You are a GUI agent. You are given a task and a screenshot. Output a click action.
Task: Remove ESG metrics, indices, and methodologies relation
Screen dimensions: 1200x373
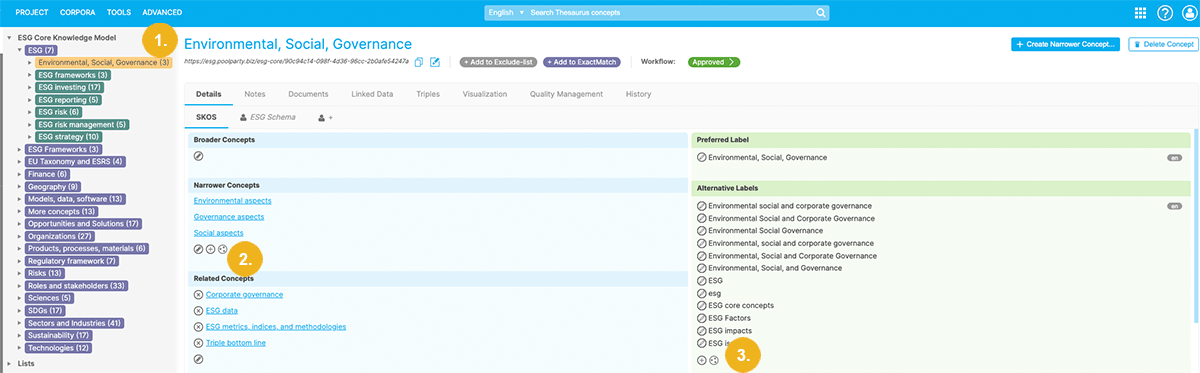click(198, 326)
